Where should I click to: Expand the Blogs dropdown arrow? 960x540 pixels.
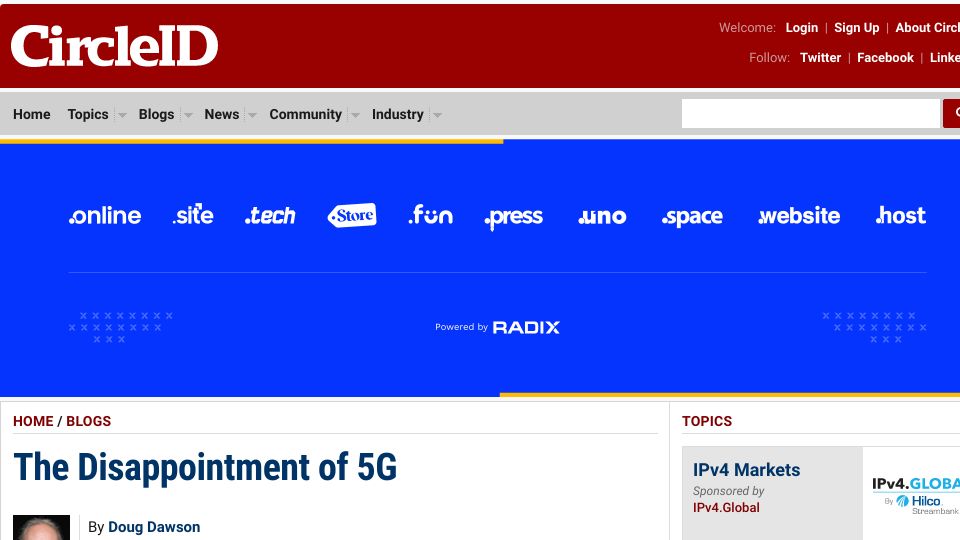[x=188, y=114]
